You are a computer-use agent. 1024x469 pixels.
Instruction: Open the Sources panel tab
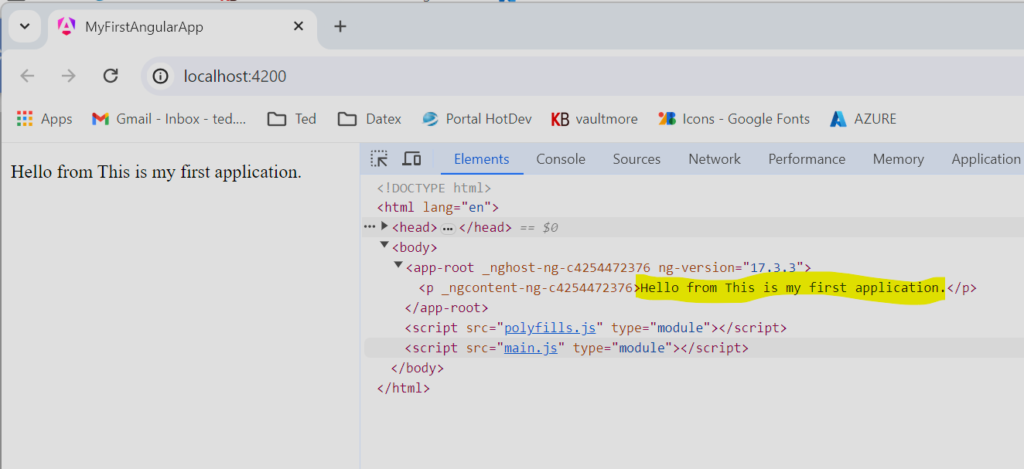pos(636,159)
